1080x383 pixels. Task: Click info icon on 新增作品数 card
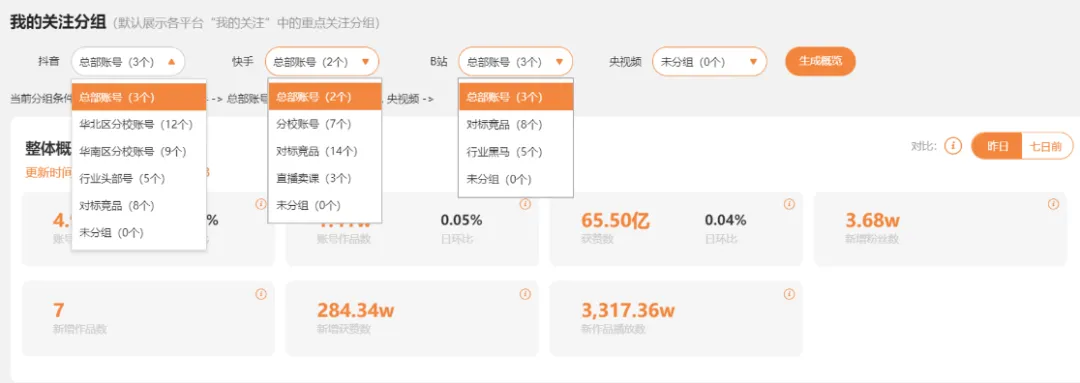tap(260, 293)
